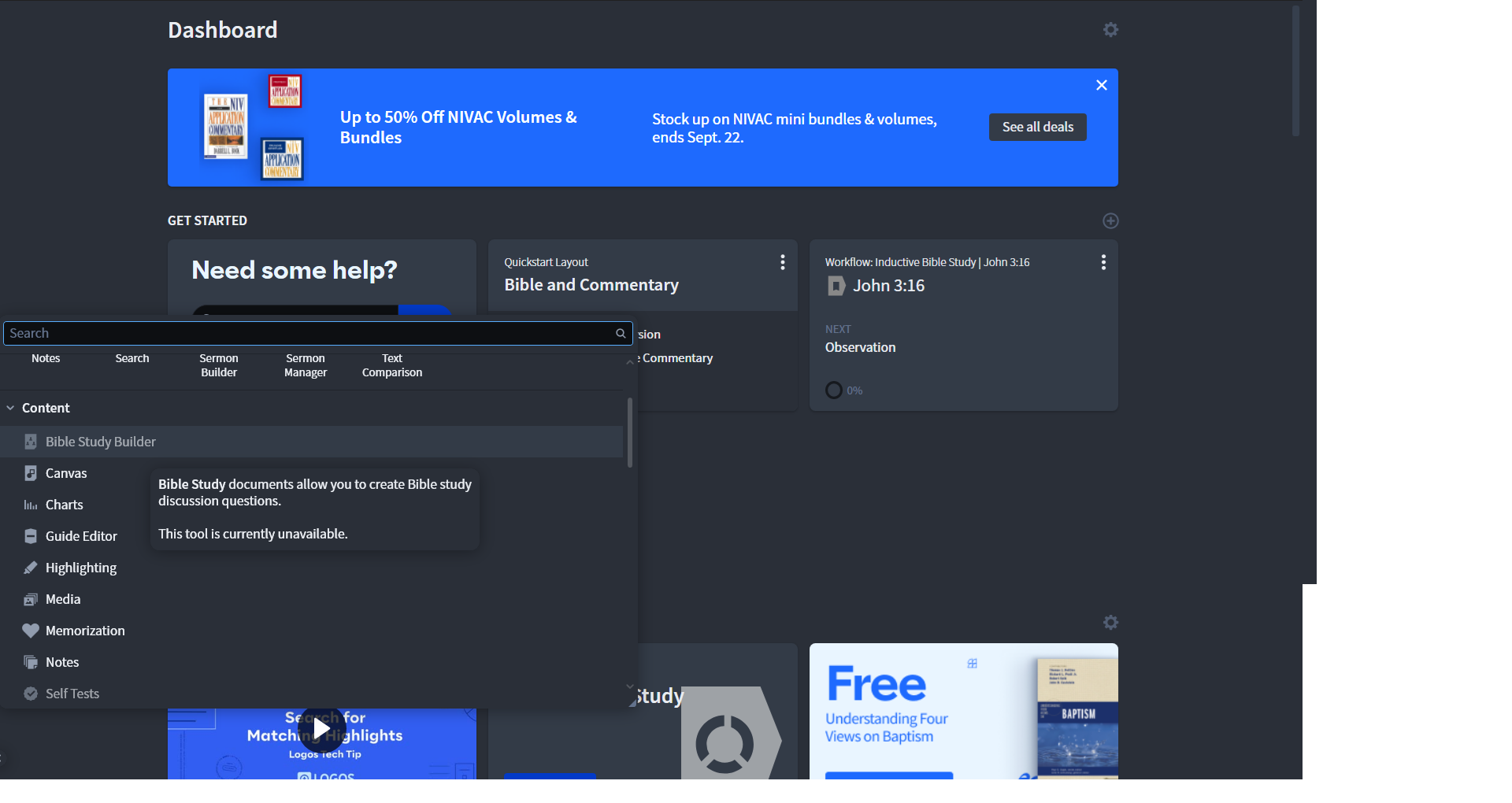
Task: Open John 3:16 workflow card three-dot menu
Action: [1103, 262]
